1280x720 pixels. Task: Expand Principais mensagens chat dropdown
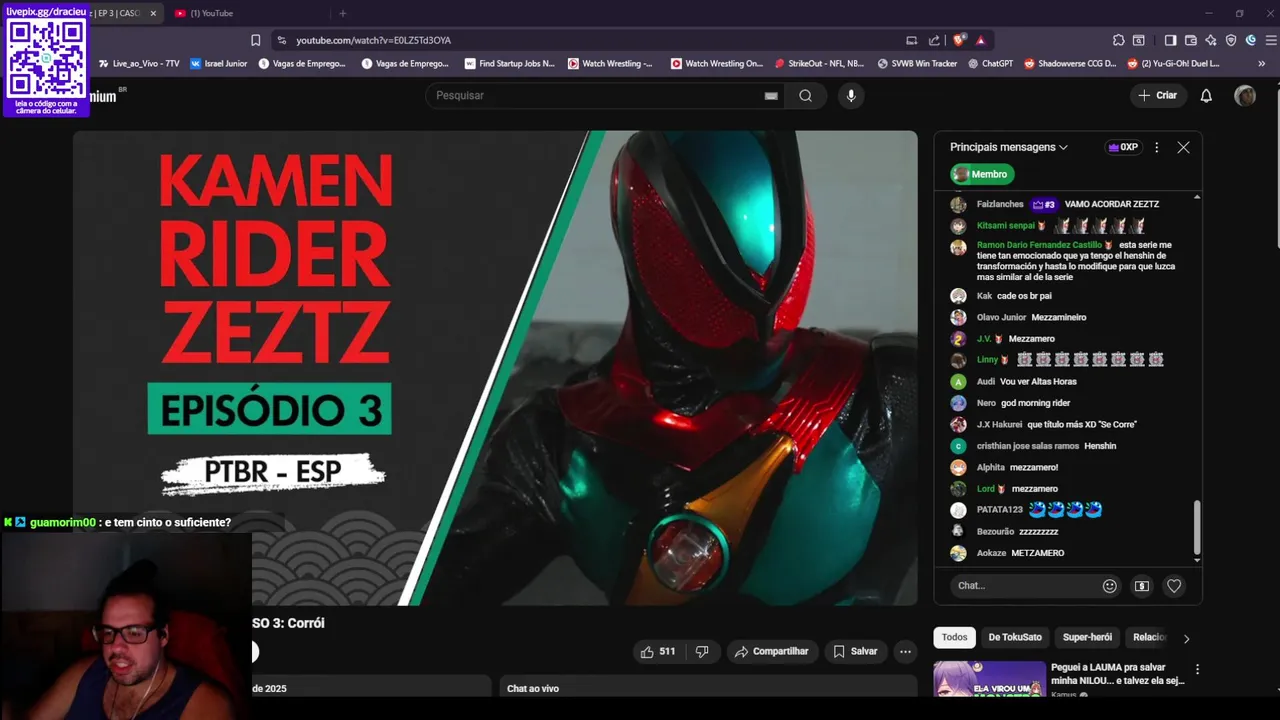[x=1009, y=147]
